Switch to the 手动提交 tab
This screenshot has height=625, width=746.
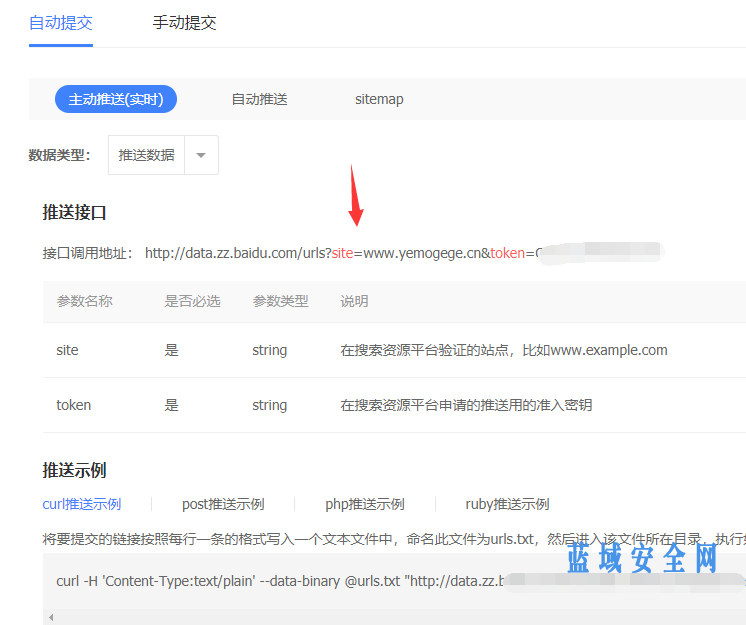coord(184,22)
